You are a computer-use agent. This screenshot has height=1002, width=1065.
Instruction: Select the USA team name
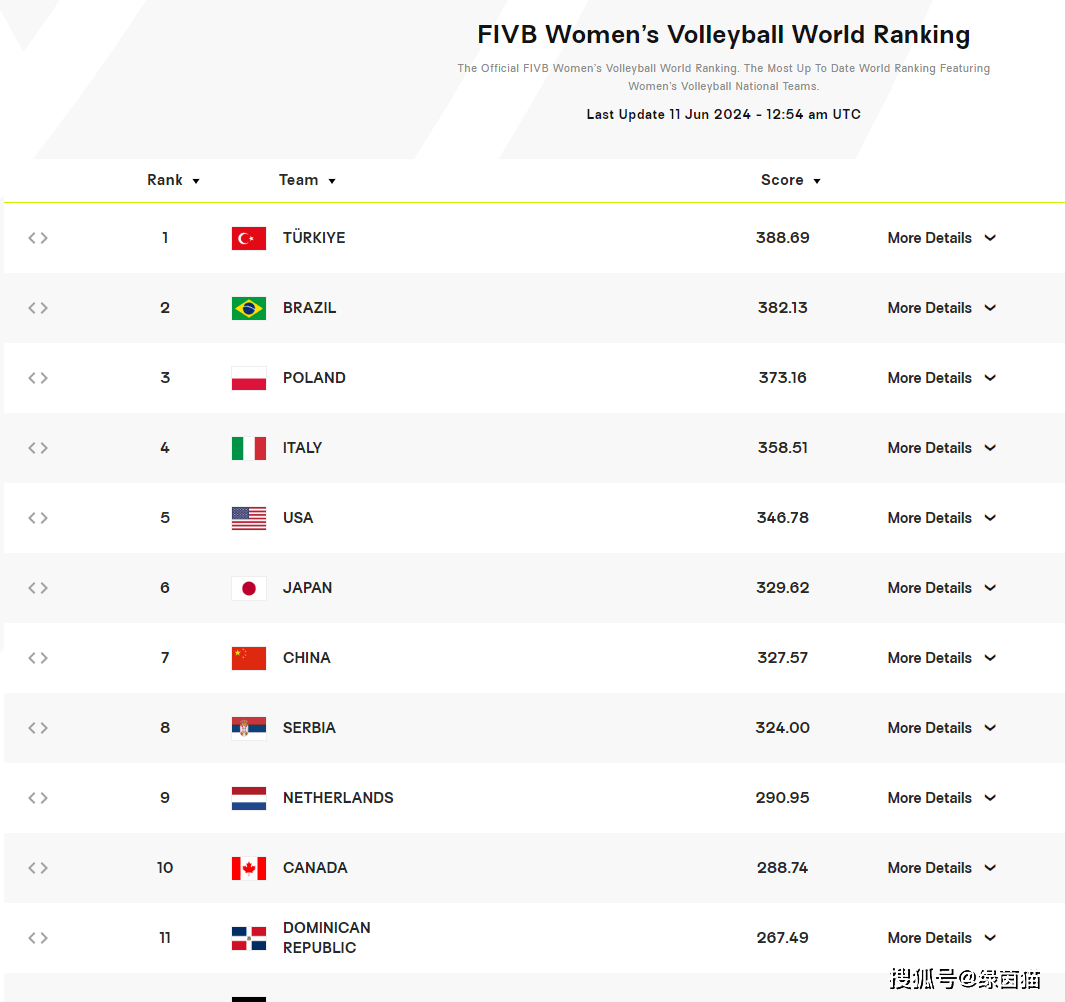297,518
